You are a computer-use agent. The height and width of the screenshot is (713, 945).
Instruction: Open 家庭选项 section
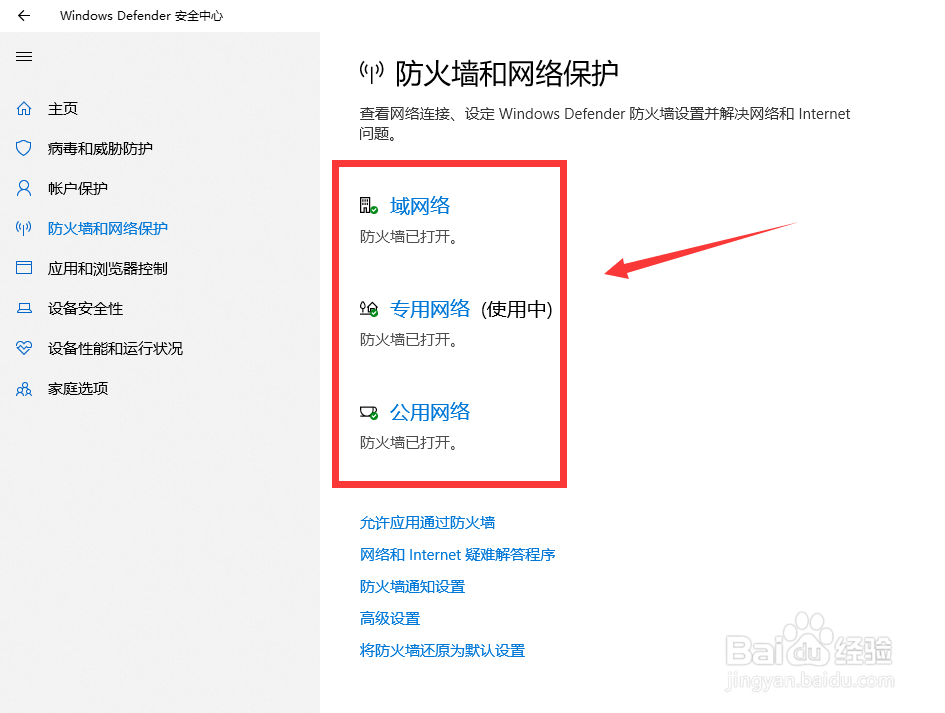[x=78, y=389]
